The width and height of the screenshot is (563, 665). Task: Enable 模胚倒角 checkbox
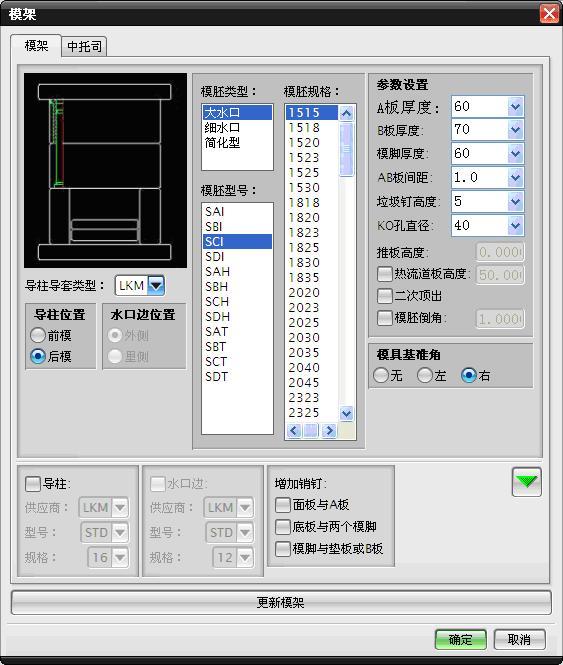coord(384,318)
